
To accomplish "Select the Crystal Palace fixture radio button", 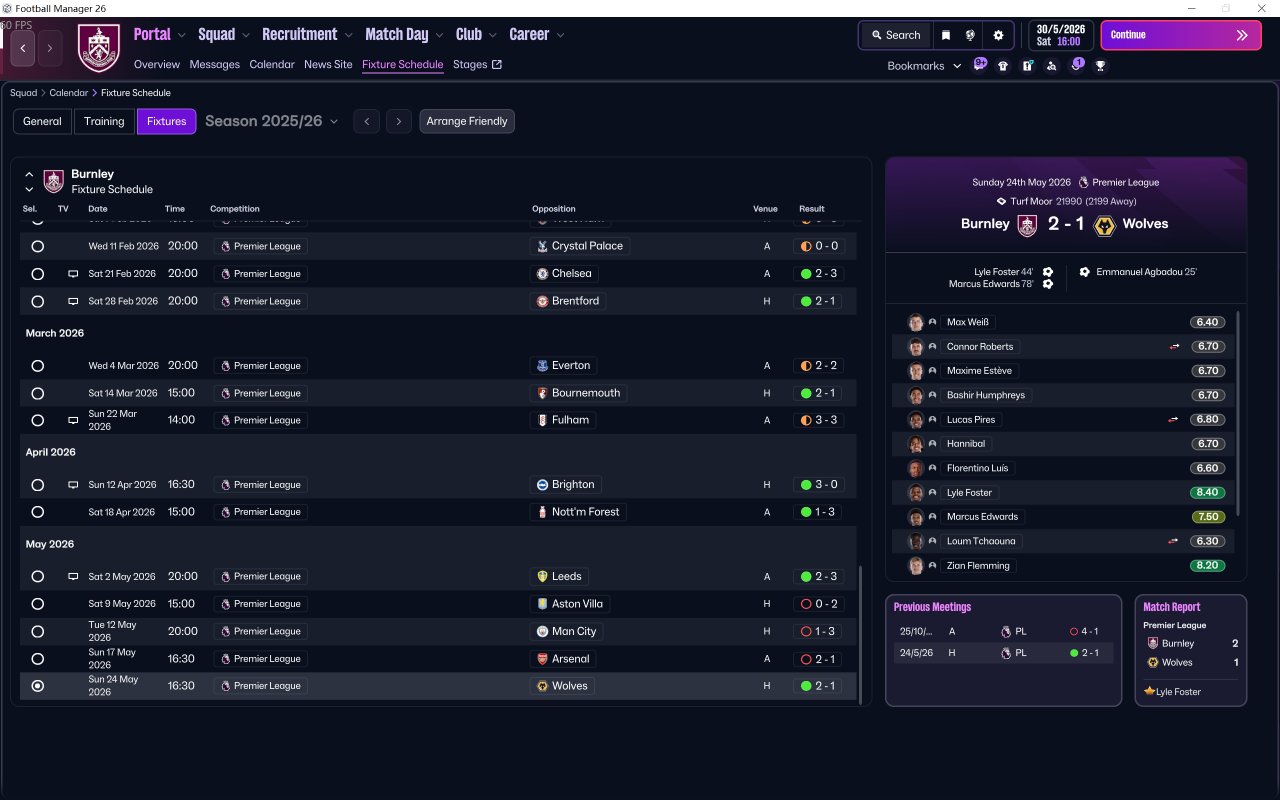I will 38,246.
